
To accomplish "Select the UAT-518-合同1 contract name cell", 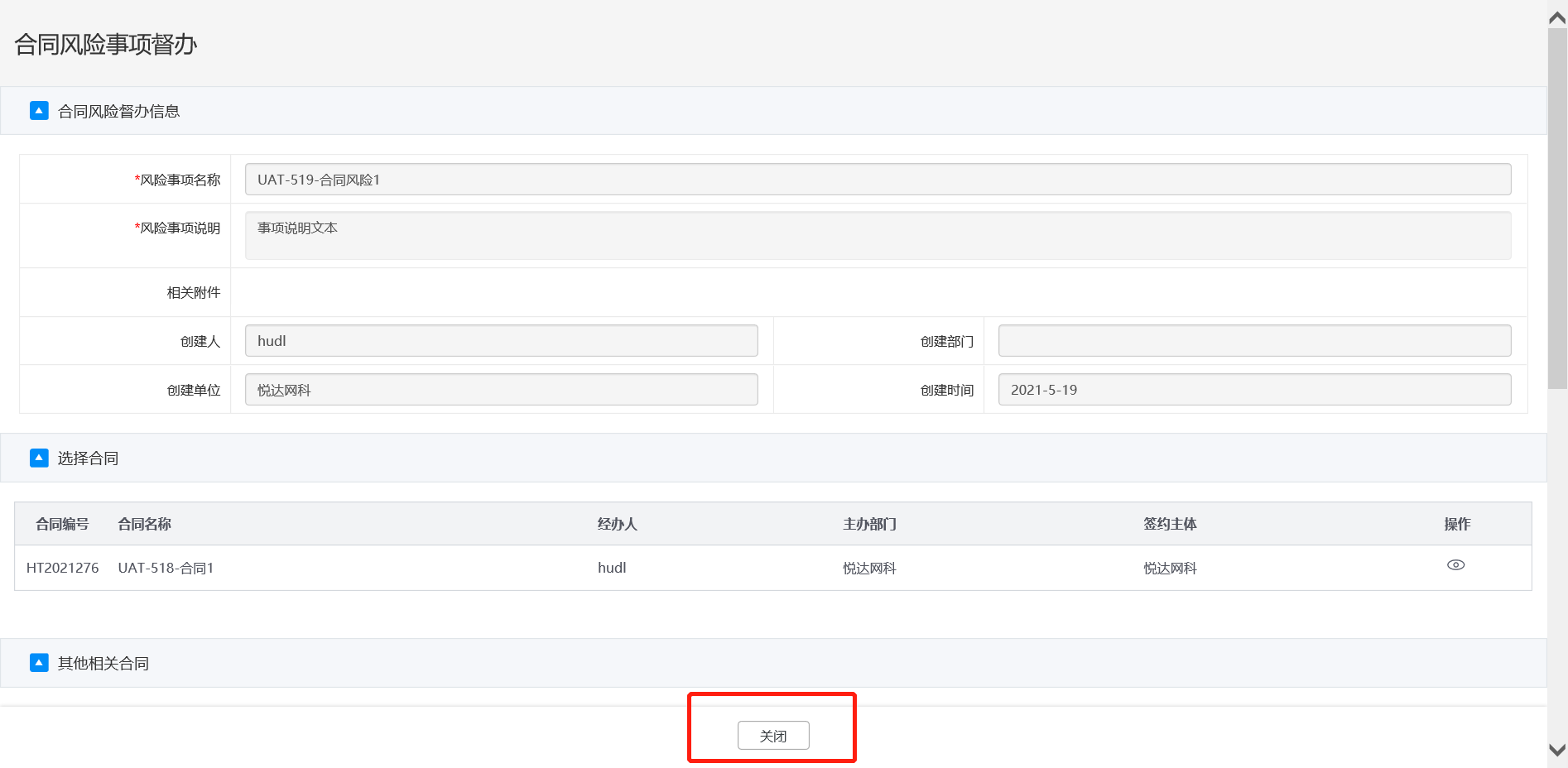I will (166, 568).
